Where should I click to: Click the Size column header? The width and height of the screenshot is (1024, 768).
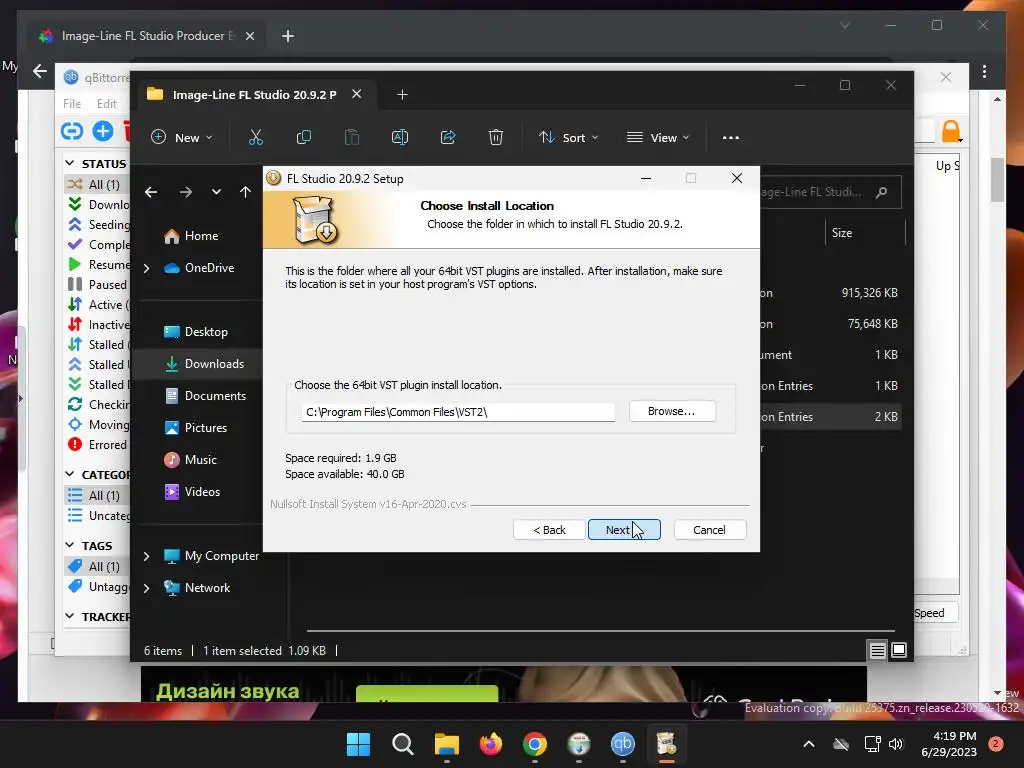842,233
